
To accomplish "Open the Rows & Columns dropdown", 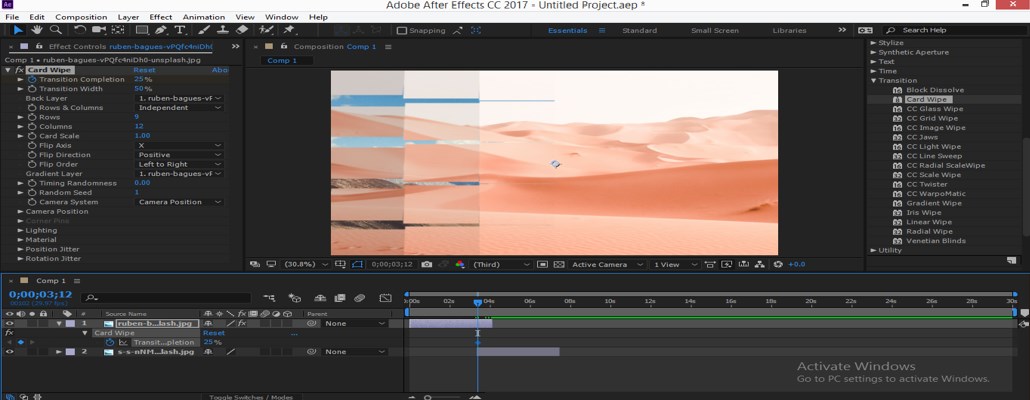I will pos(179,108).
